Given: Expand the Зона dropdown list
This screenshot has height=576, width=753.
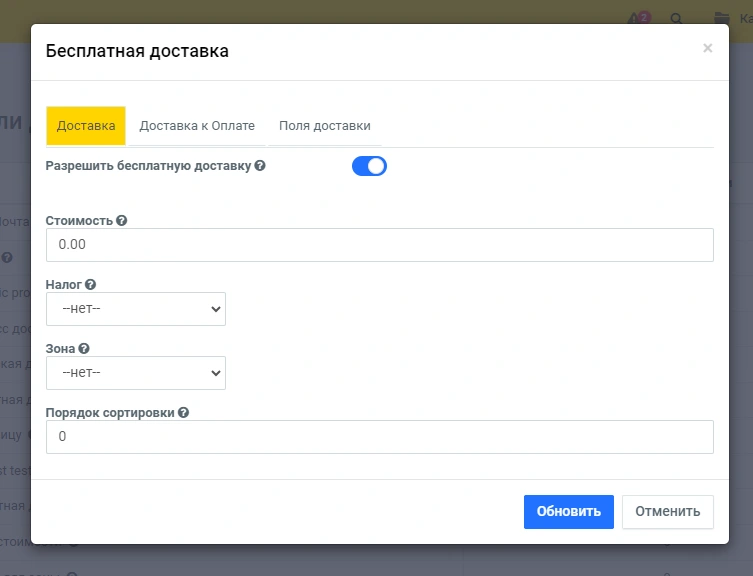Looking at the screenshot, I should (x=136, y=373).
